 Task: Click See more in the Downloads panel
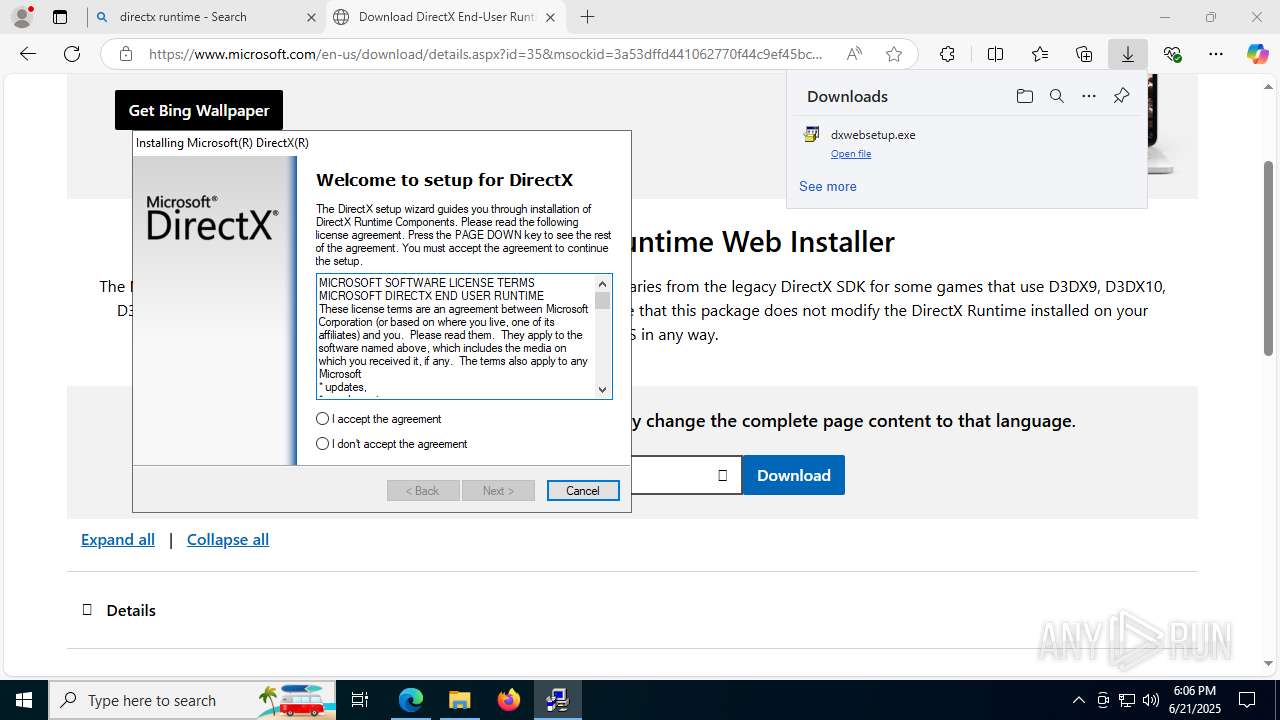[827, 186]
